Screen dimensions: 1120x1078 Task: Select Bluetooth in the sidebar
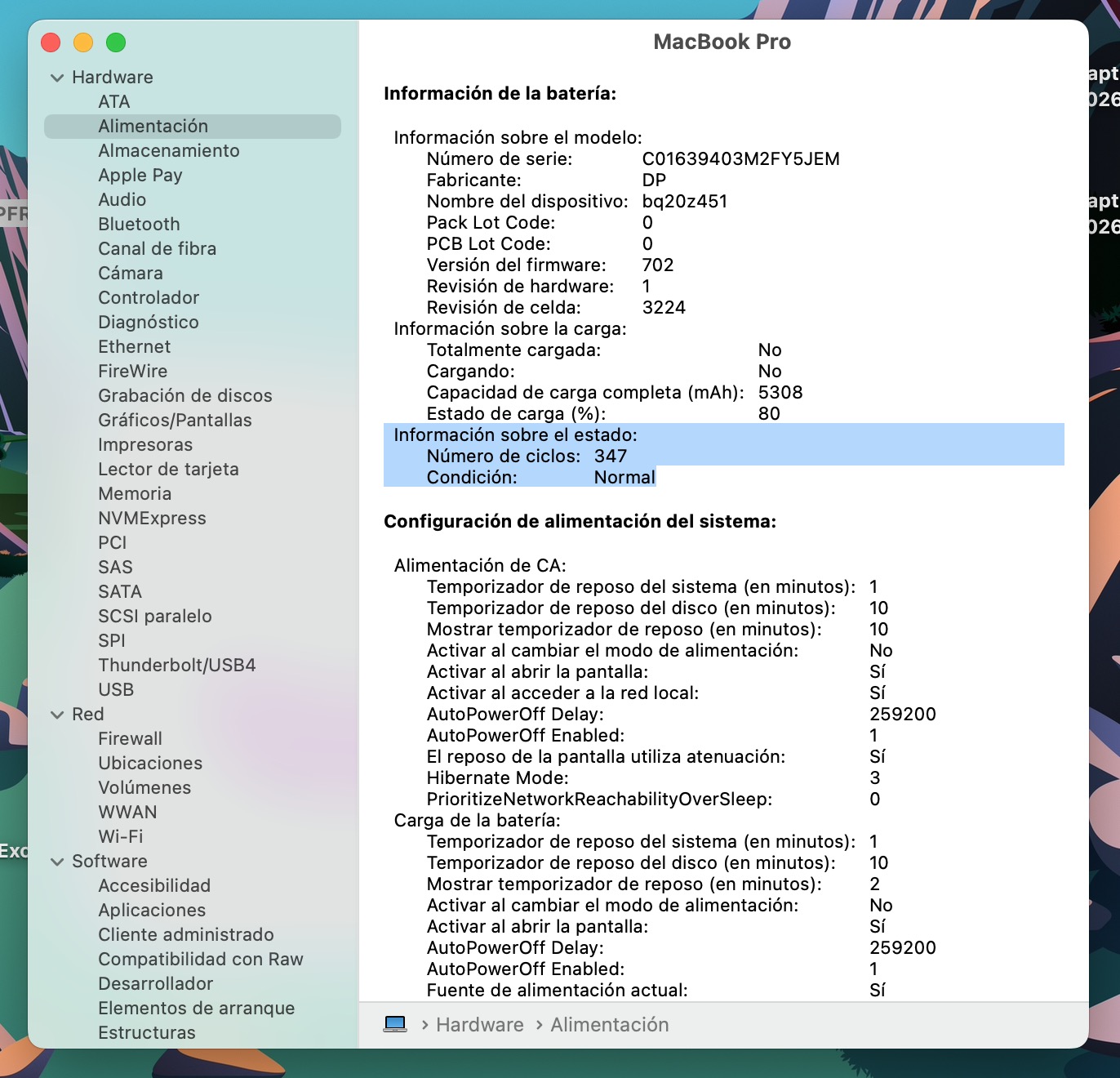139,225
